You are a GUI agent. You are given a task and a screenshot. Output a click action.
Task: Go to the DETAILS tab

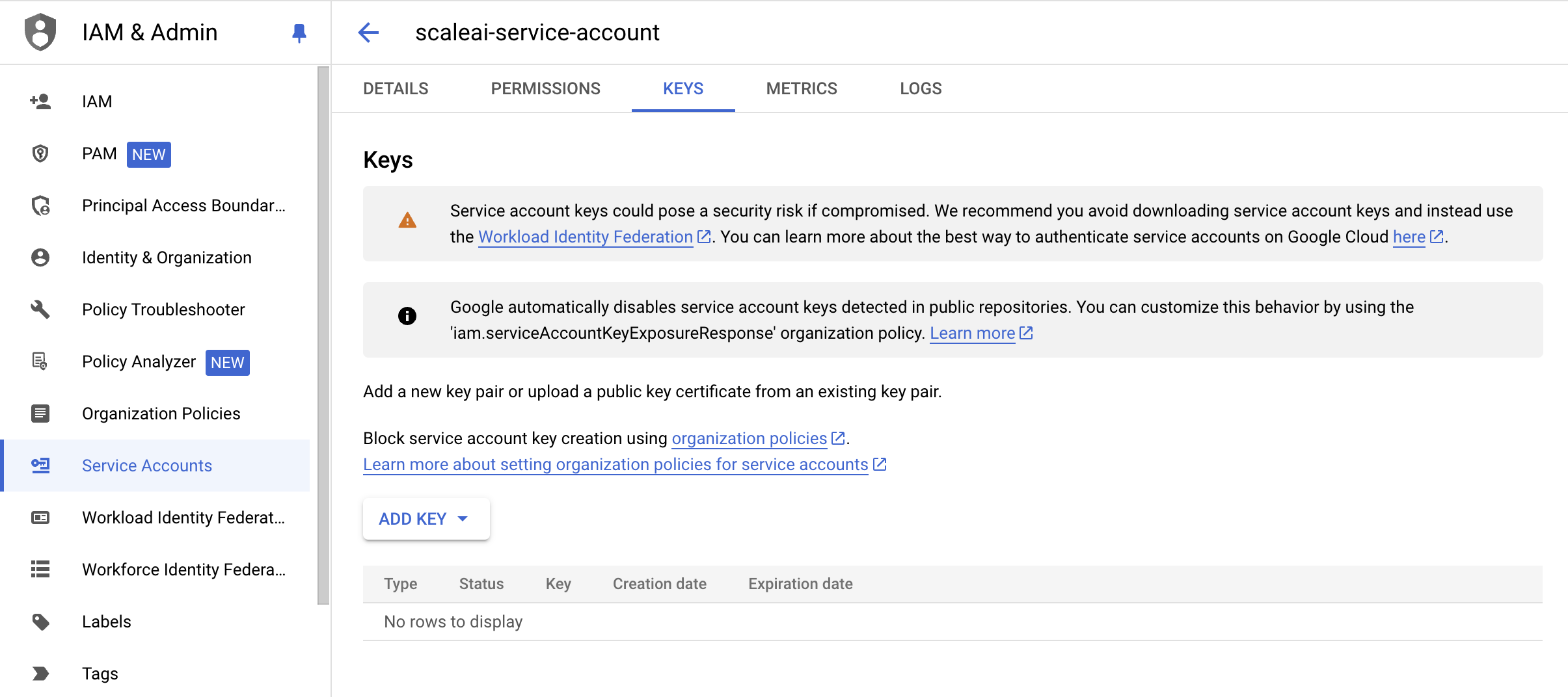(x=396, y=88)
